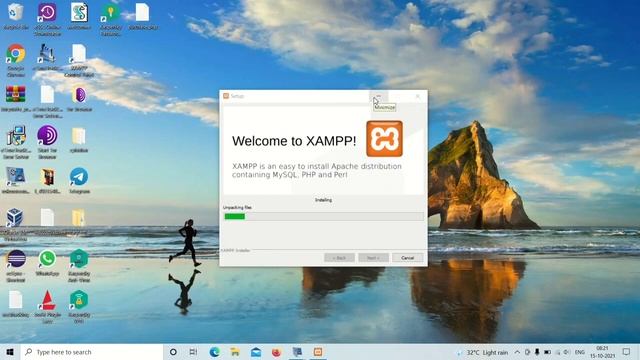The width and height of the screenshot is (640, 360).
Task: Open the Kaspersky Password Manager key icon
Action: (111, 13)
